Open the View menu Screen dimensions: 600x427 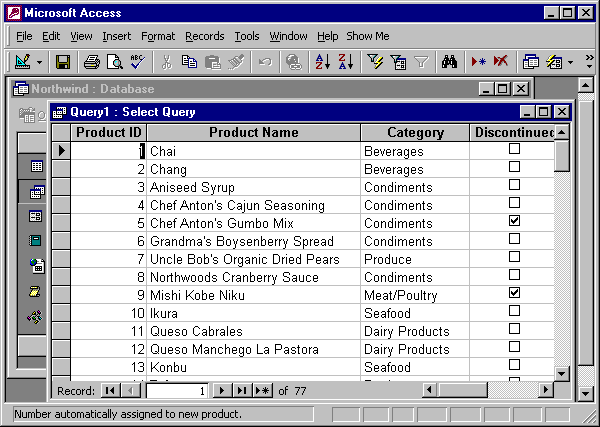pyautogui.click(x=81, y=36)
